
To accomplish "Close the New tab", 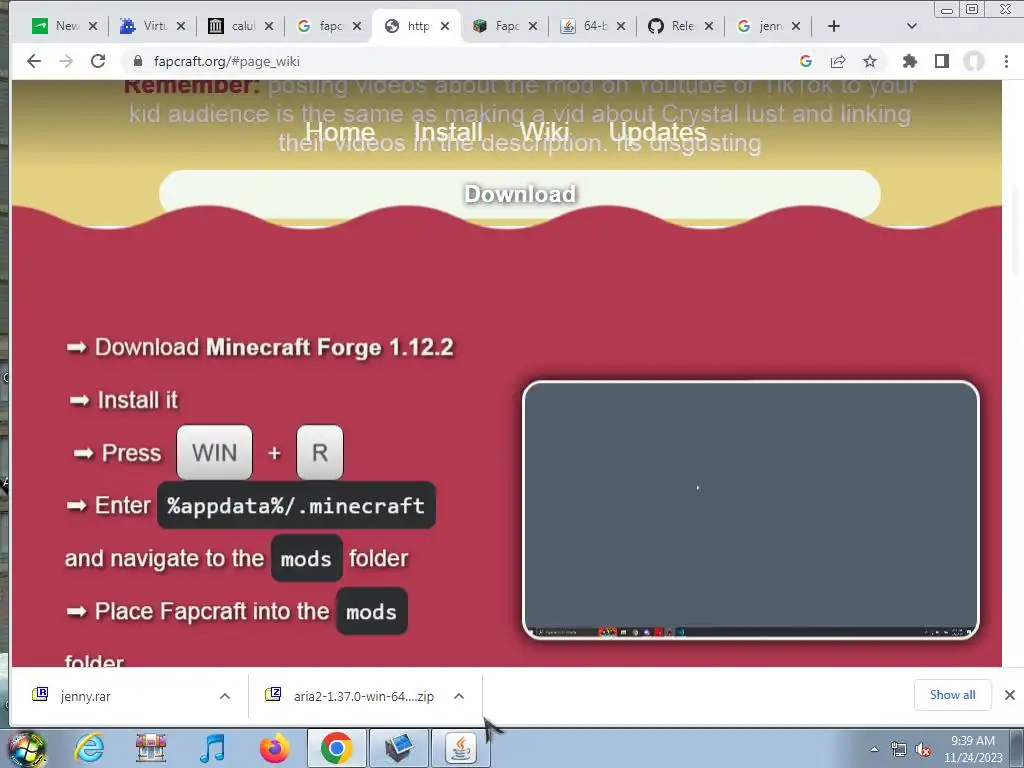I will (93, 26).
